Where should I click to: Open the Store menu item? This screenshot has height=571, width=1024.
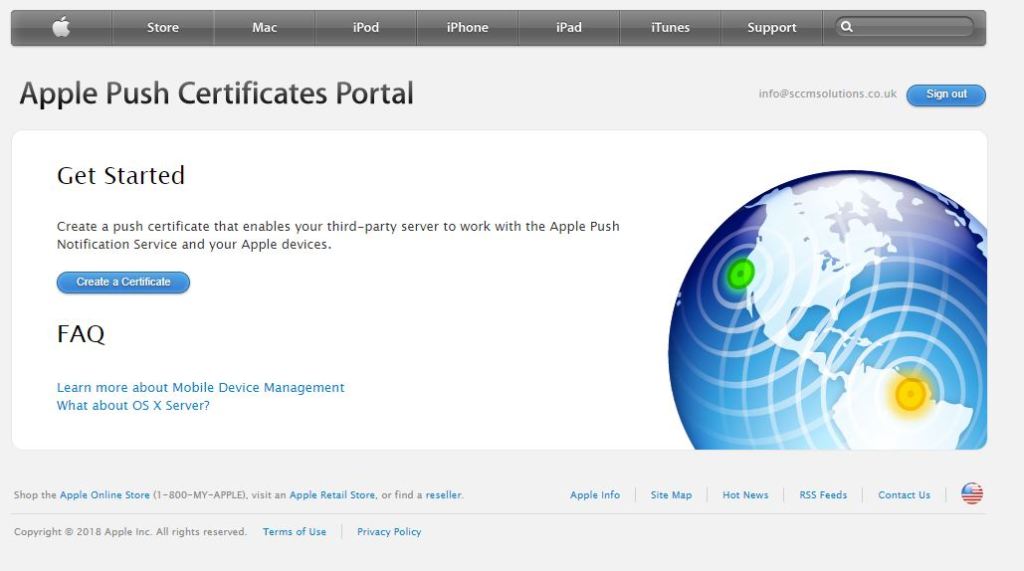[x=163, y=28]
